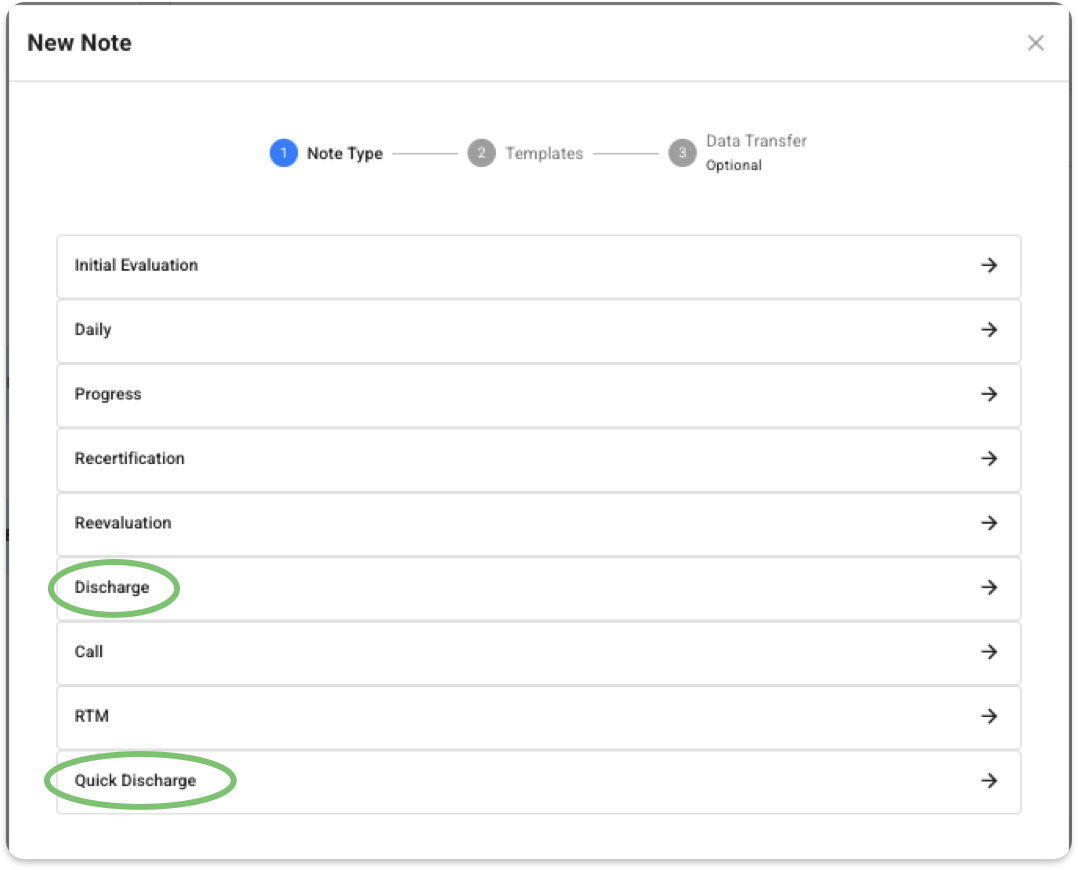1078x870 pixels.
Task: Choose the Call note type
Action: (538, 653)
